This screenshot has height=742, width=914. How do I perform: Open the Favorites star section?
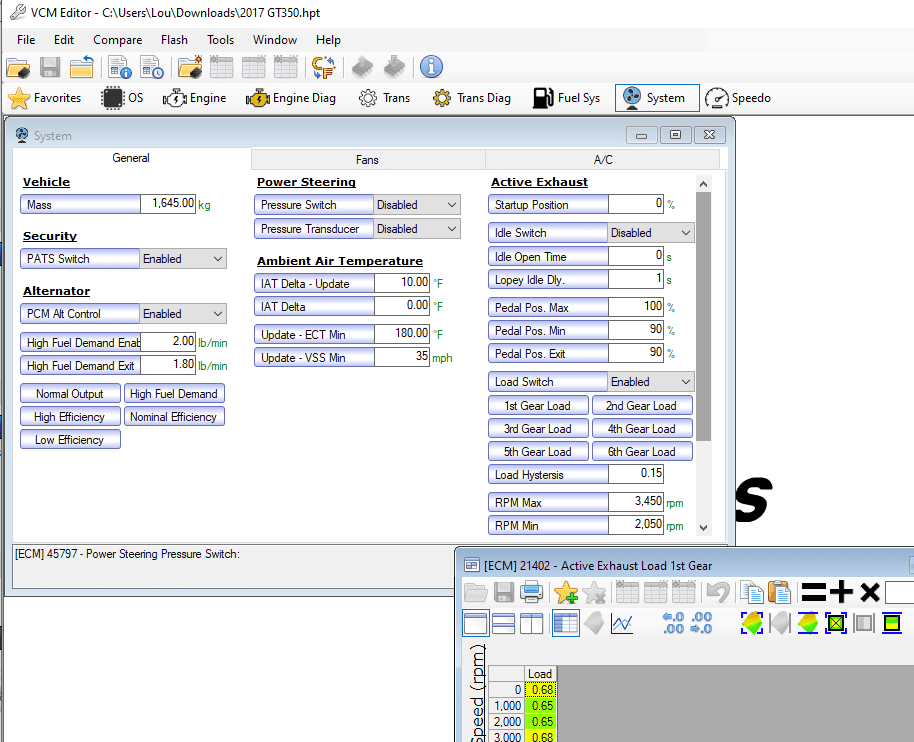pos(45,98)
